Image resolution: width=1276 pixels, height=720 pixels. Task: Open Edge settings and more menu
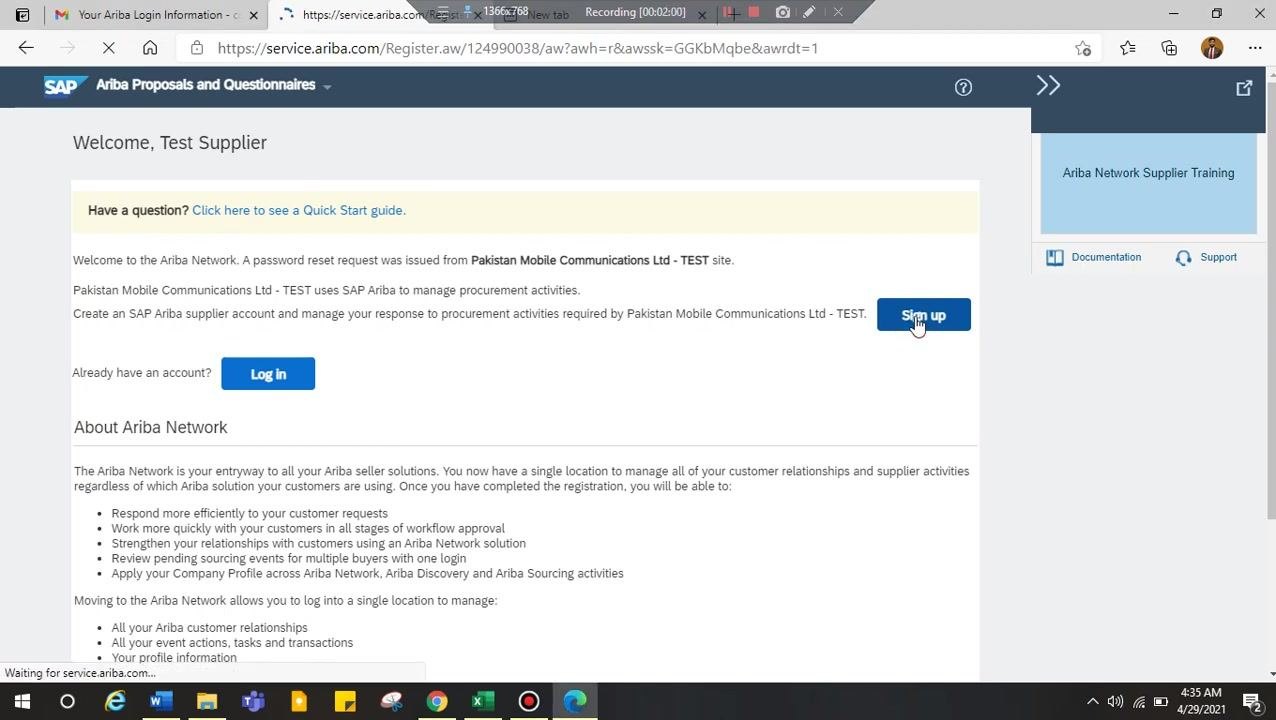pyautogui.click(x=1255, y=48)
